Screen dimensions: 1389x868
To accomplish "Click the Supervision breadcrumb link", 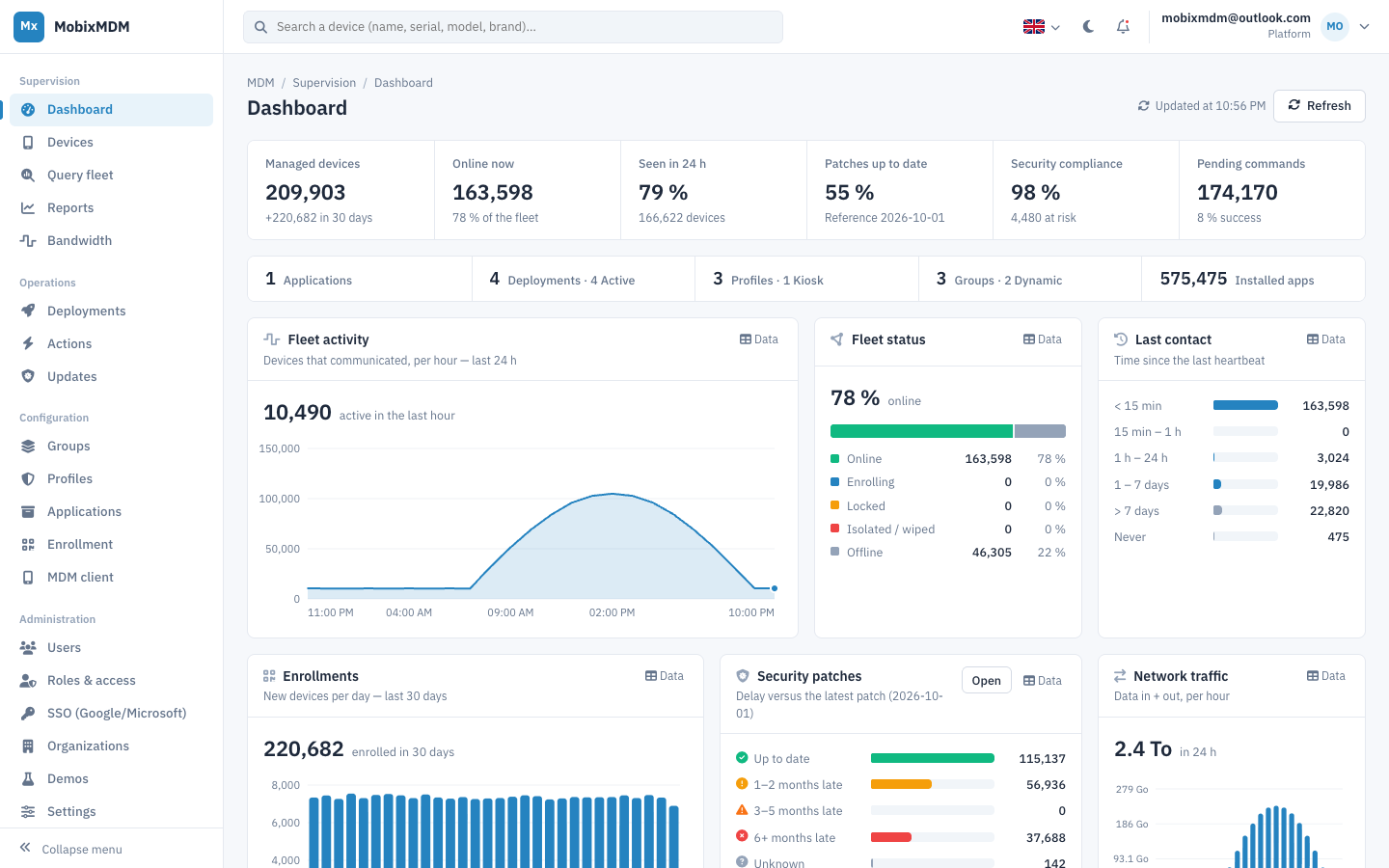I will [x=324, y=83].
